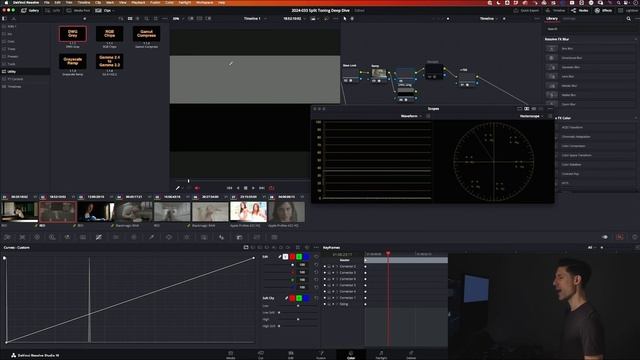The width and height of the screenshot is (640, 360).
Task: Open the Vectorscope scope type dropdown
Action: pos(532,116)
